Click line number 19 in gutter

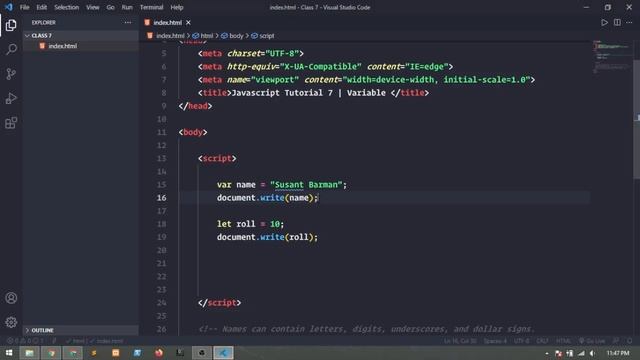[162, 237]
